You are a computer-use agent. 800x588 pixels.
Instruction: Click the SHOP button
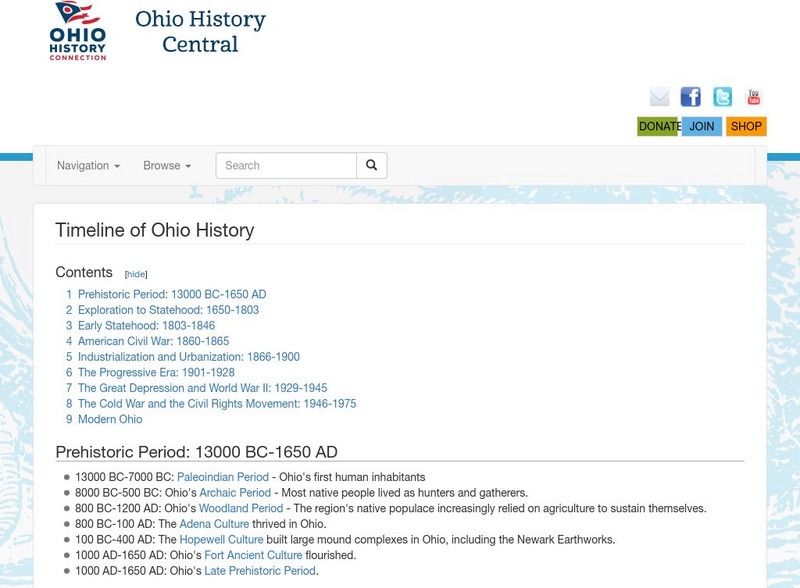tap(746, 127)
